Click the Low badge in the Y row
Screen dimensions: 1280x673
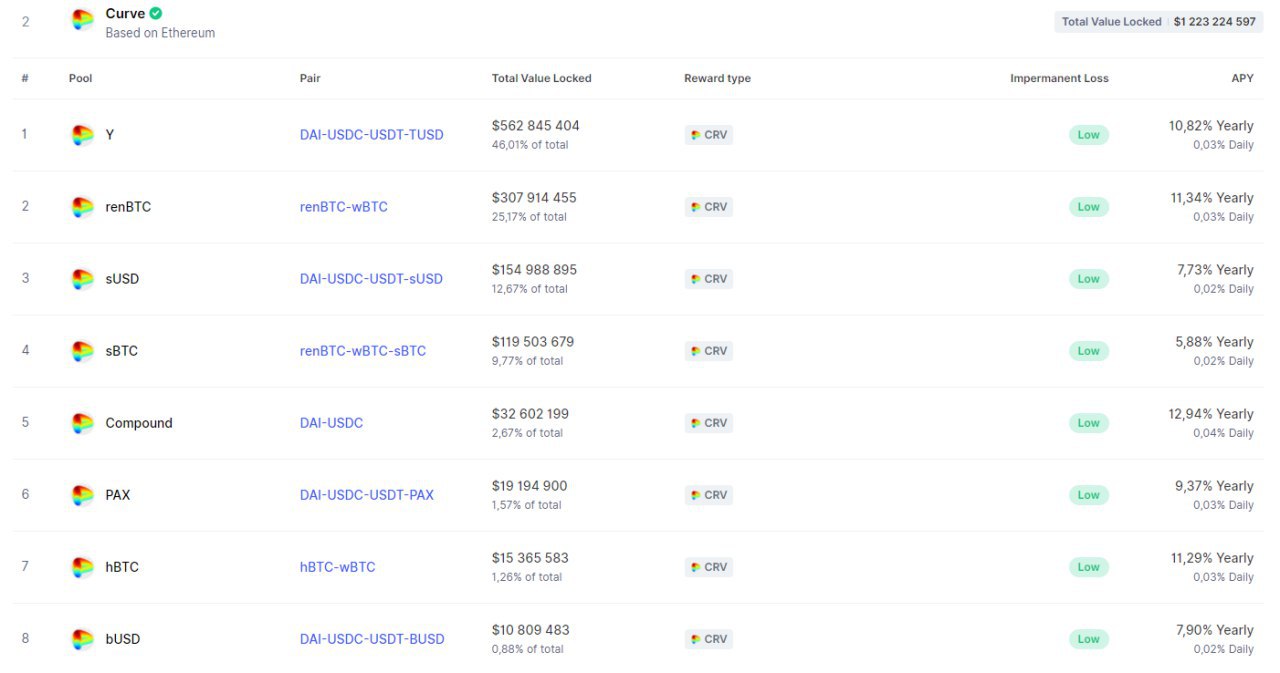(1089, 135)
